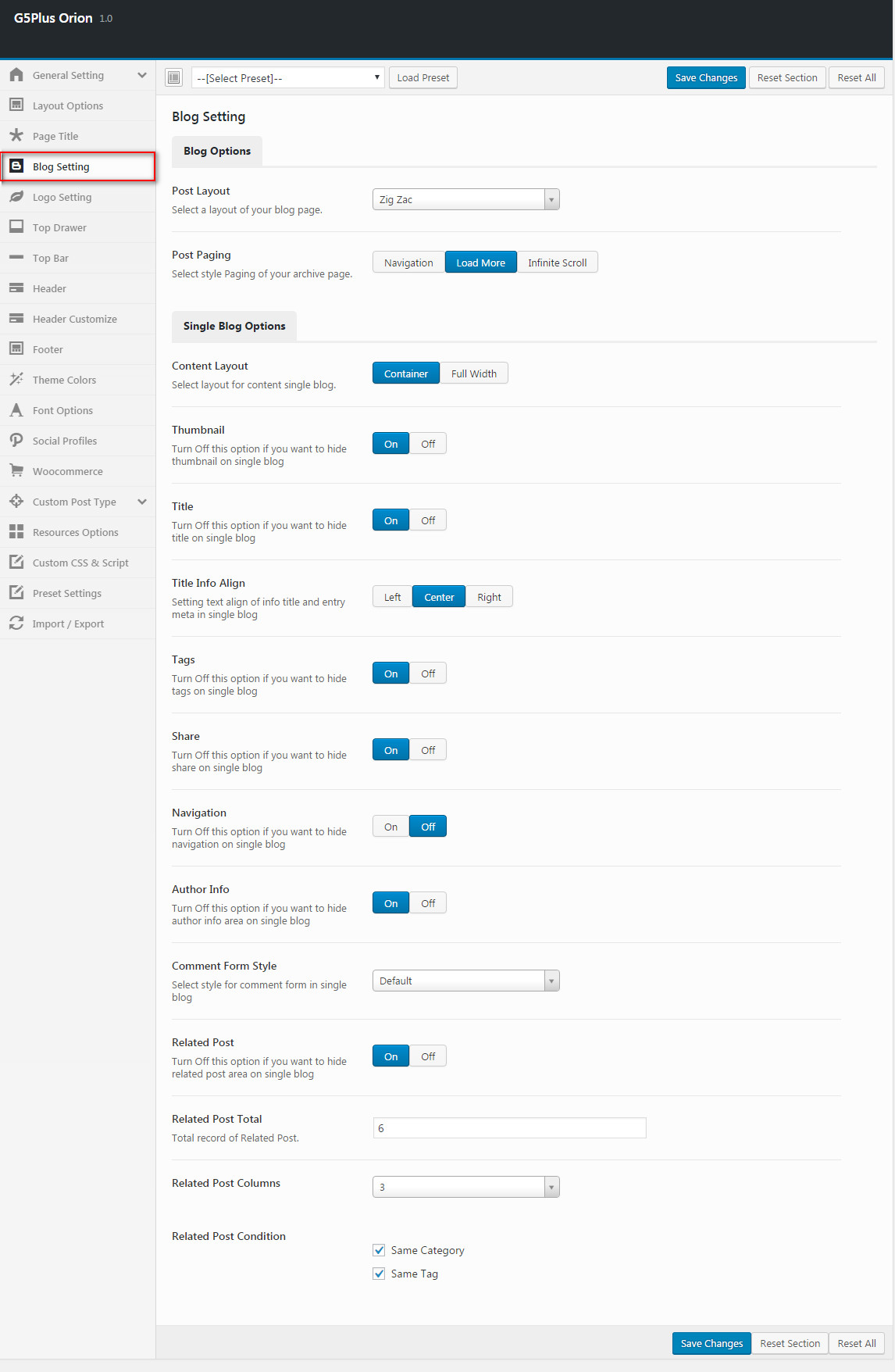Expand the Custom Post Type chevron

pos(142,502)
